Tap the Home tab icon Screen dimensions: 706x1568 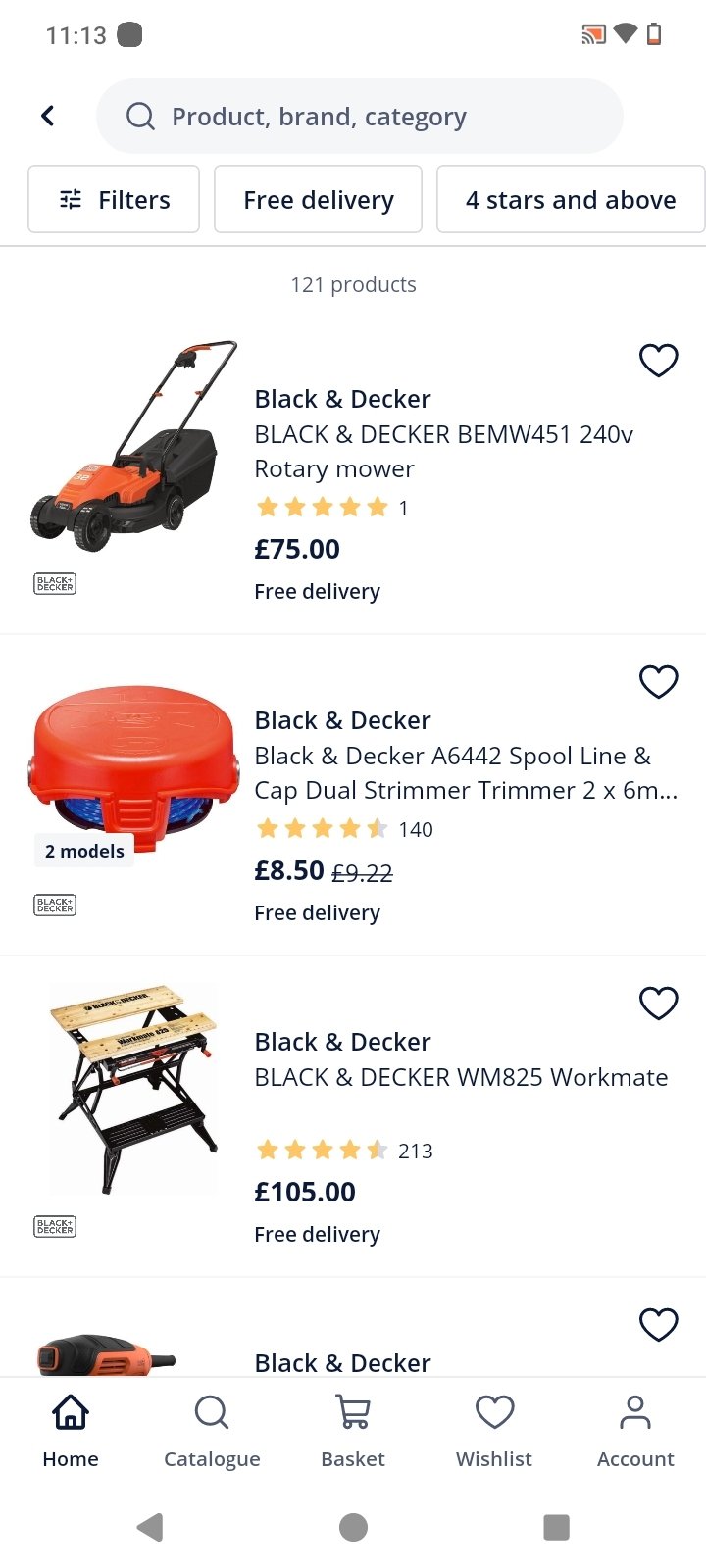tap(71, 1413)
